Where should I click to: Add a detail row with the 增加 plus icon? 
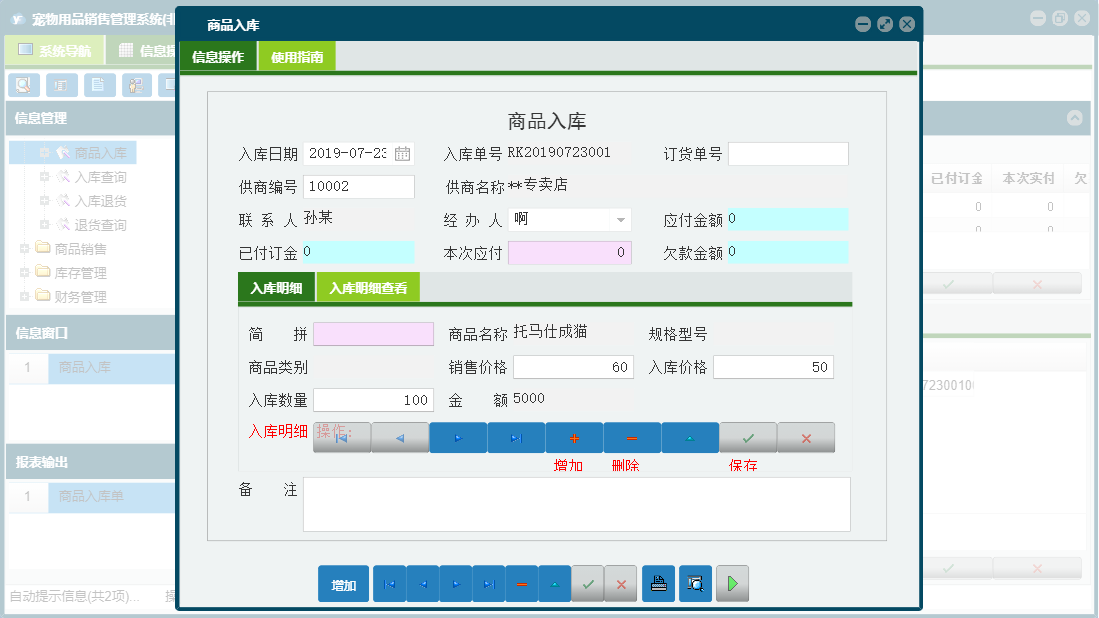573,437
